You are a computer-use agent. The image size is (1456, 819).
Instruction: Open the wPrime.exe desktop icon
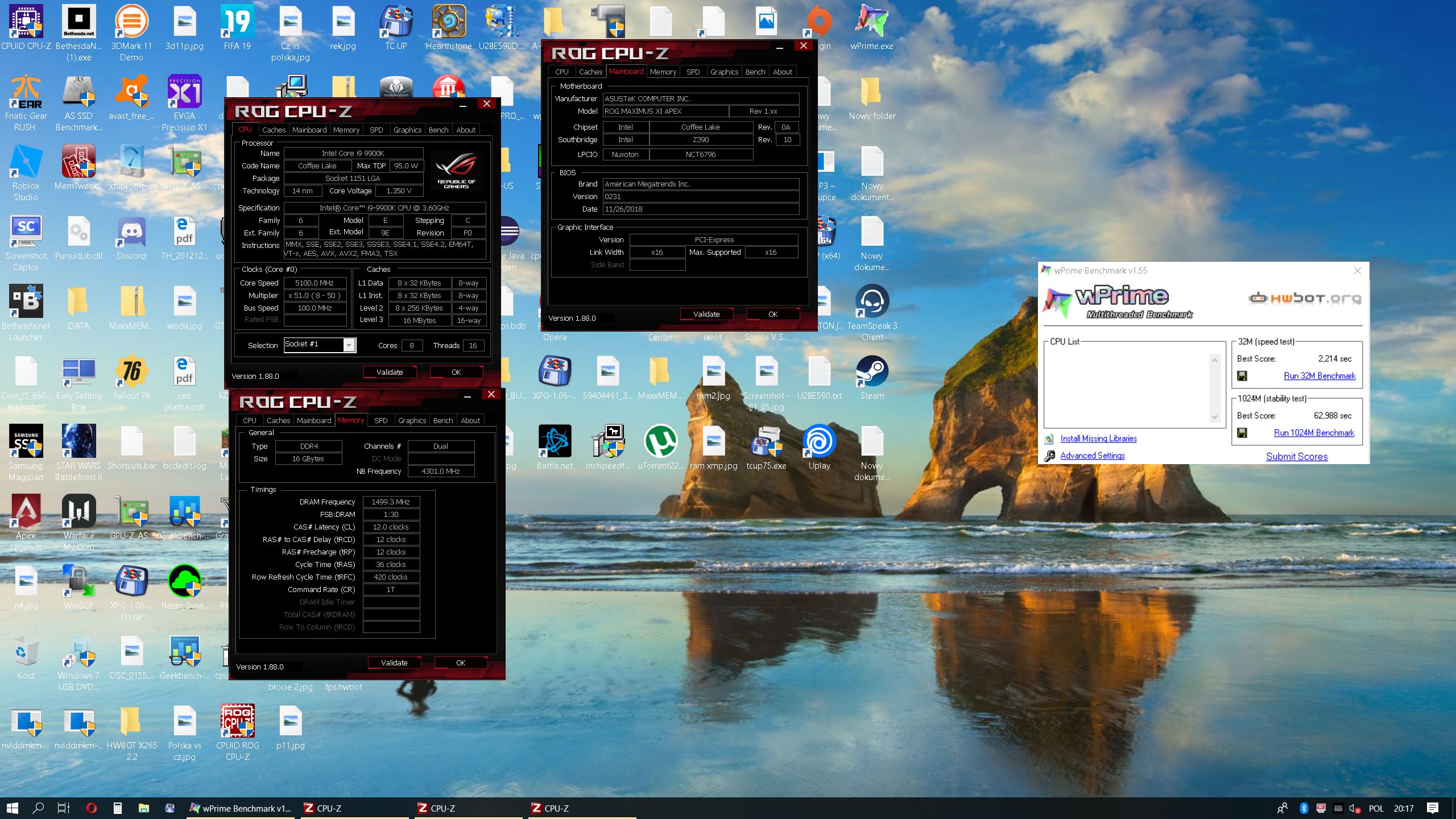871,27
